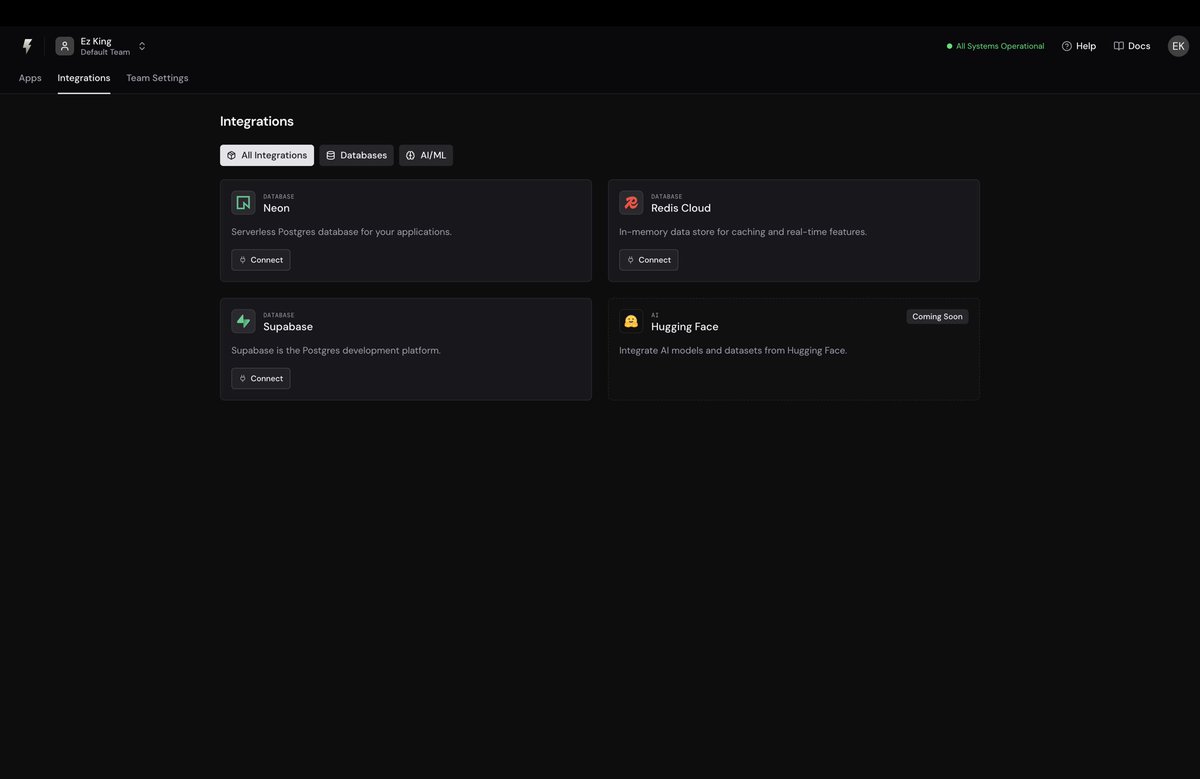This screenshot has height=779, width=1200.
Task: Click the Neon logo icon
Action: tap(243, 203)
